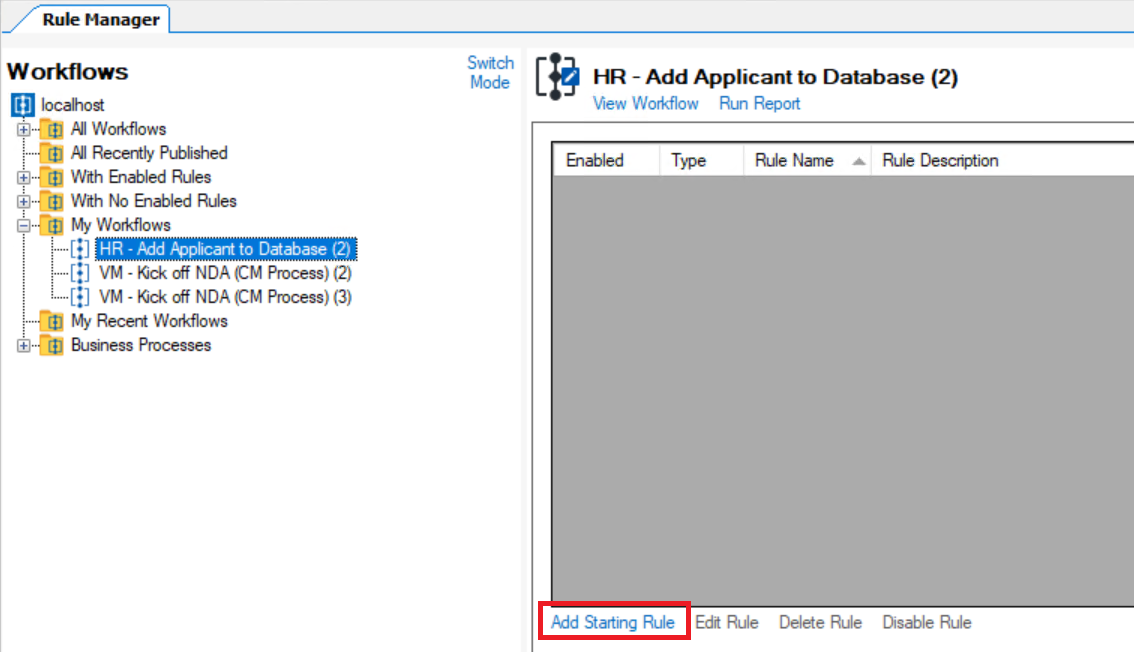The image size is (1134, 652).
Task: Expand the All Workflows tree node
Action: tap(23, 129)
